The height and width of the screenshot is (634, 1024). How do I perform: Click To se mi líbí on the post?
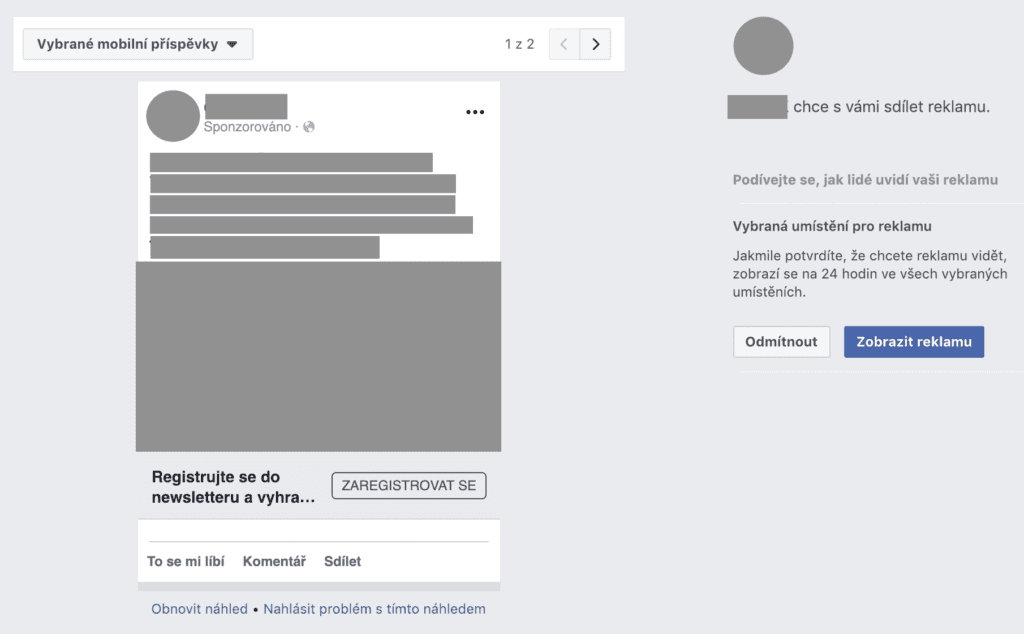point(184,561)
